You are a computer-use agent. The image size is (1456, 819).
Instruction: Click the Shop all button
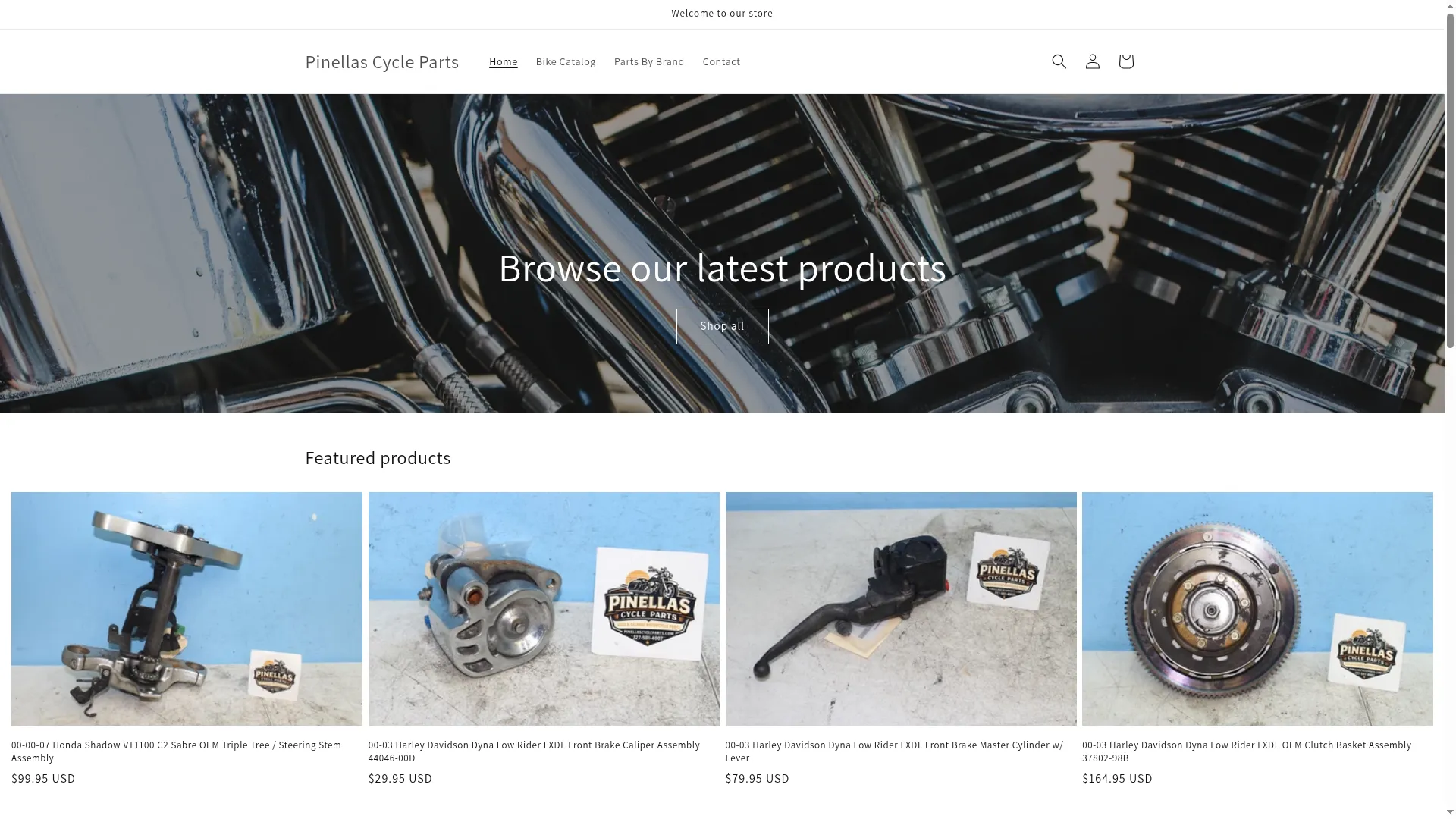tap(722, 326)
